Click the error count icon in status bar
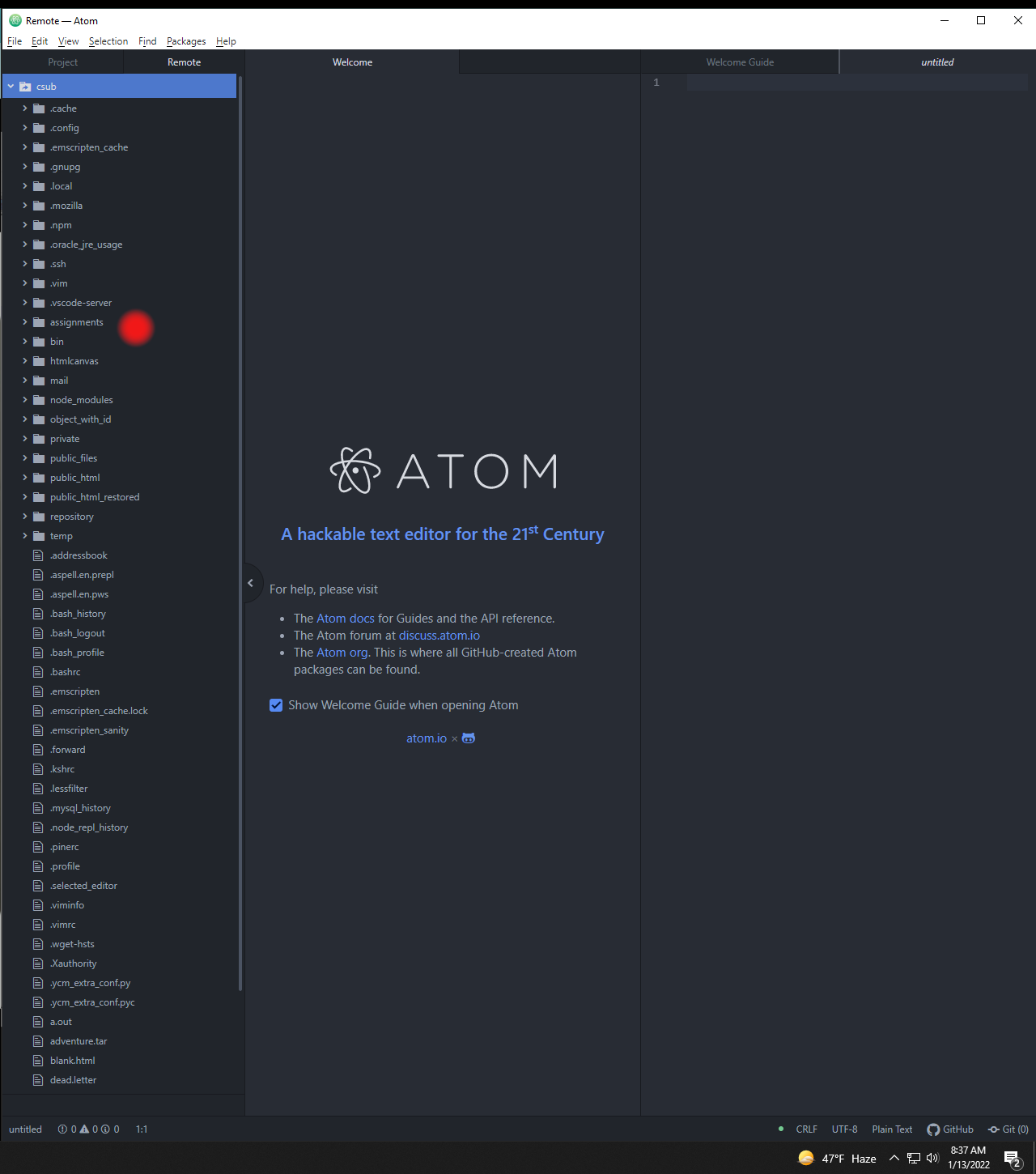The height and width of the screenshot is (1174, 1036). click(62, 1129)
